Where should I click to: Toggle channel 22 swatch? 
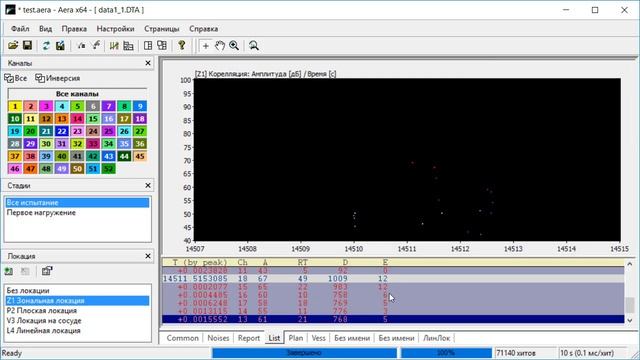tap(62, 131)
